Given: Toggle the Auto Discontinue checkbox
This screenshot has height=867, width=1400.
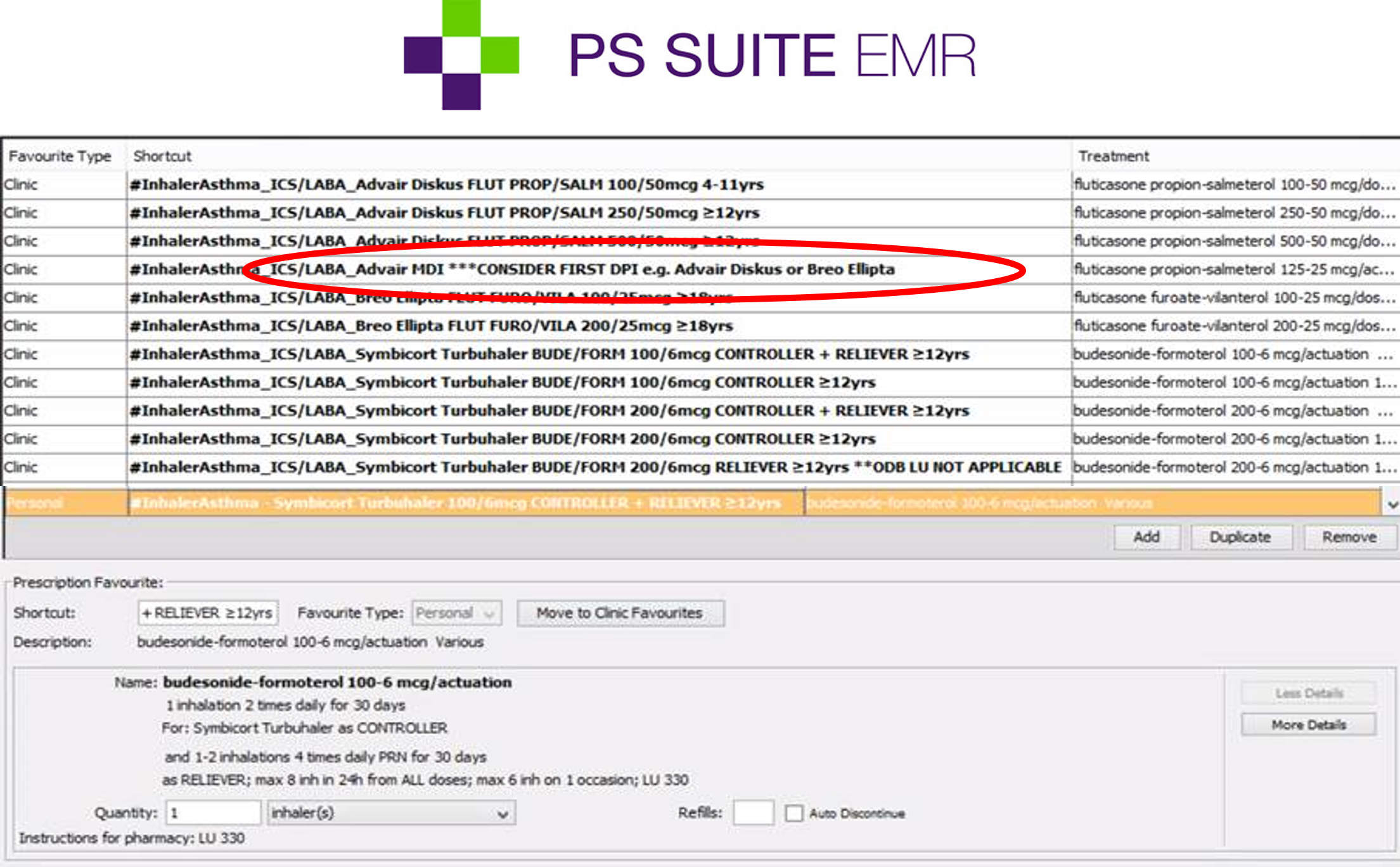Looking at the screenshot, I should pyautogui.click(x=793, y=813).
